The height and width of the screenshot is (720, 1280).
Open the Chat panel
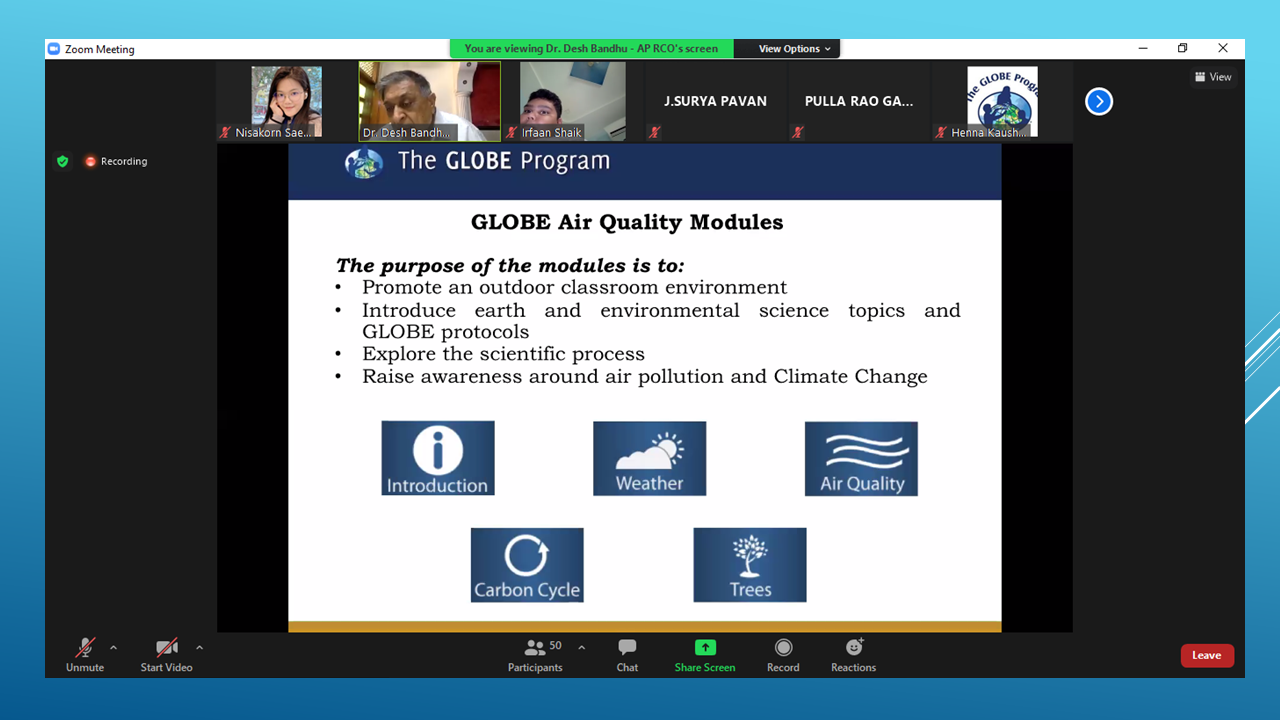pyautogui.click(x=627, y=648)
